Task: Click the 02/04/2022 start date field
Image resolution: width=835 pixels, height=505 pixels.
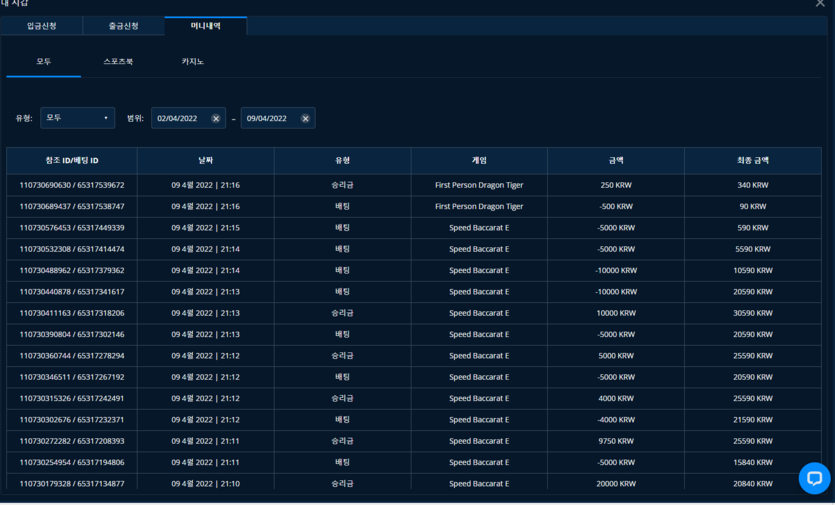Action: 188,118
